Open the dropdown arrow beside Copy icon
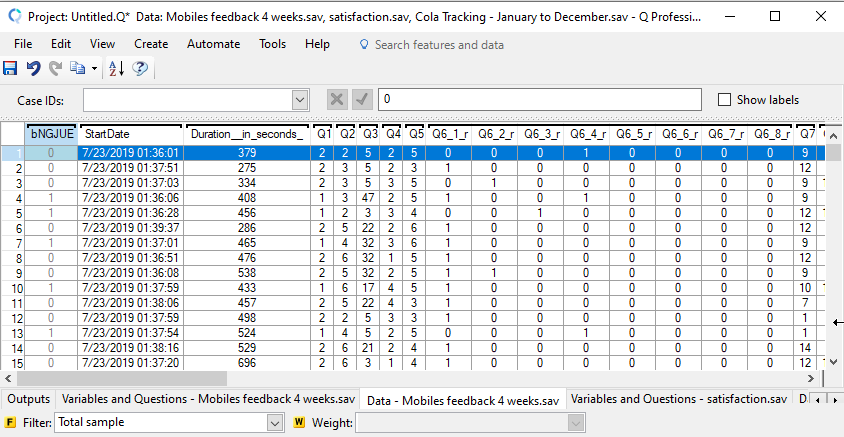844x437 pixels. point(94,68)
